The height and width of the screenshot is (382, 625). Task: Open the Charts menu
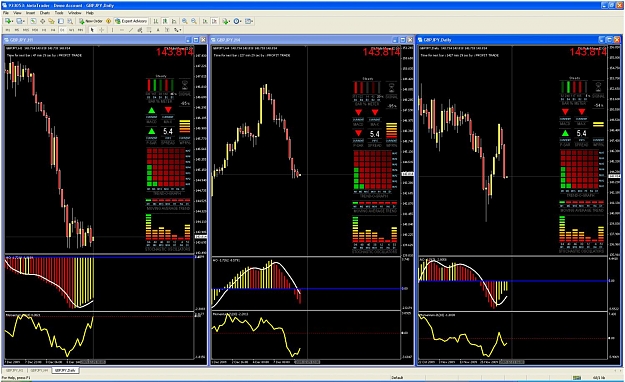pyautogui.click(x=45, y=13)
